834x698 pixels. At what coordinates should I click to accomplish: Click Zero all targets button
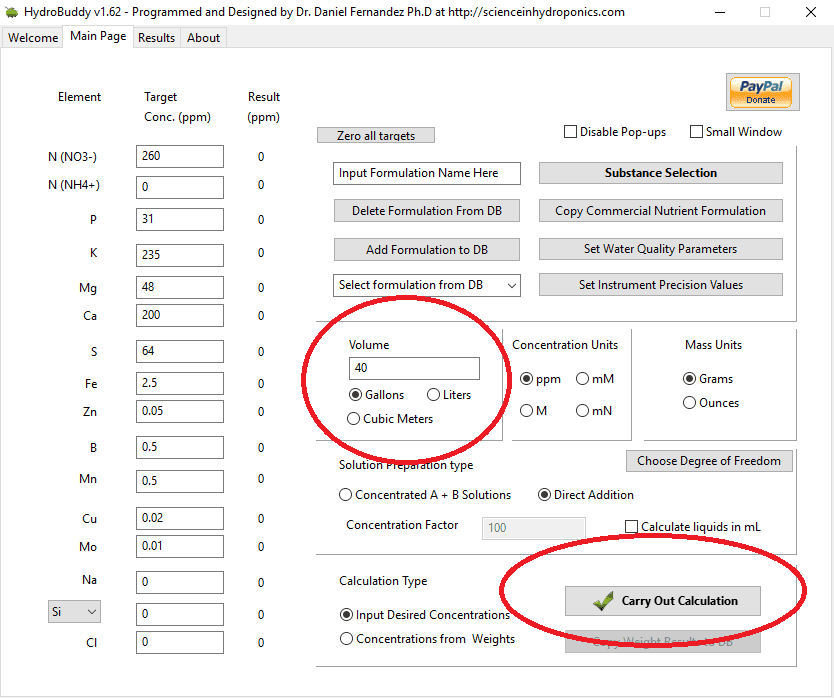(x=376, y=135)
